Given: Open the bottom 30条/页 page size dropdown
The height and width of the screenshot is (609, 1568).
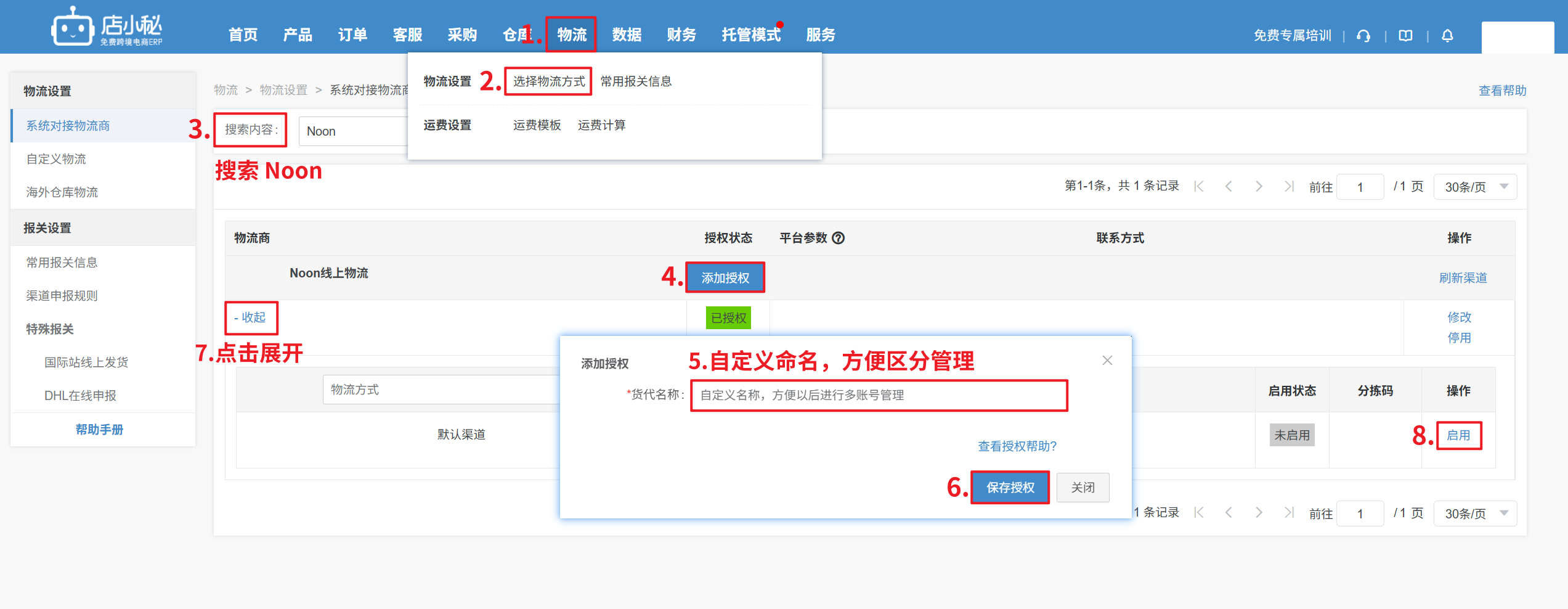Looking at the screenshot, I should 1475,513.
